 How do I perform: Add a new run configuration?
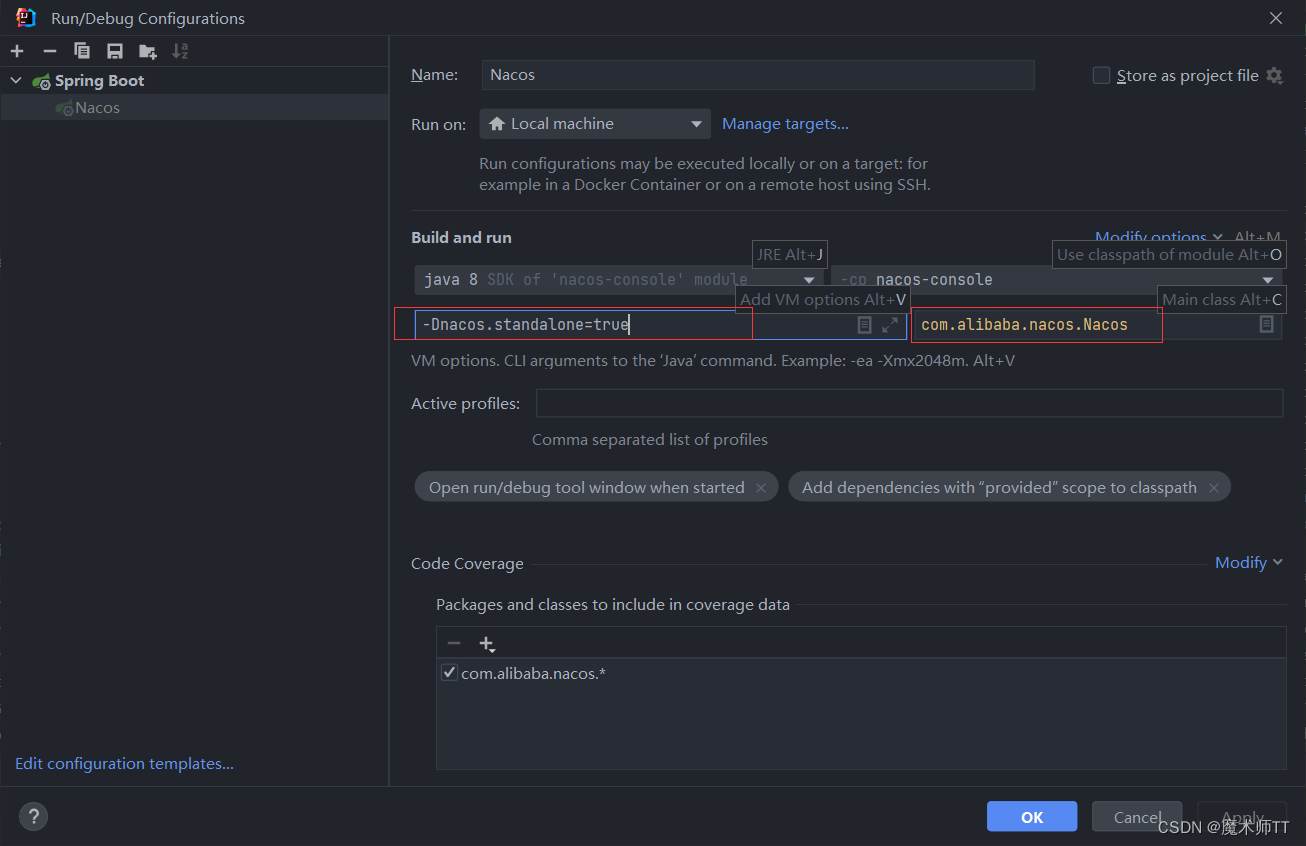[17, 51]
